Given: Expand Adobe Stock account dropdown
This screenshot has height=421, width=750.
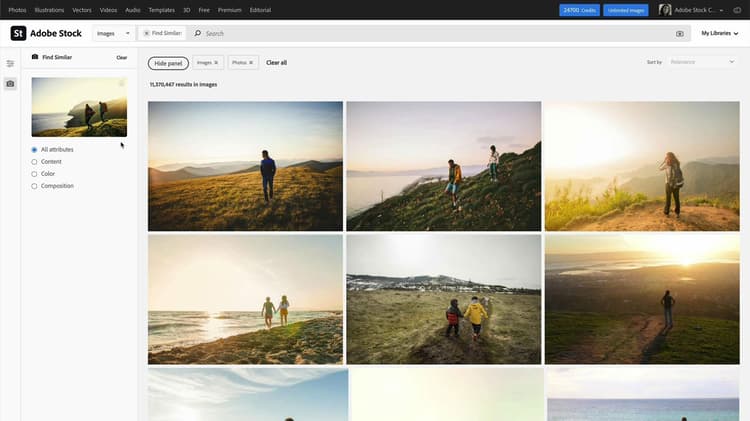Looking at the screenshot, I should pos(699,10).
